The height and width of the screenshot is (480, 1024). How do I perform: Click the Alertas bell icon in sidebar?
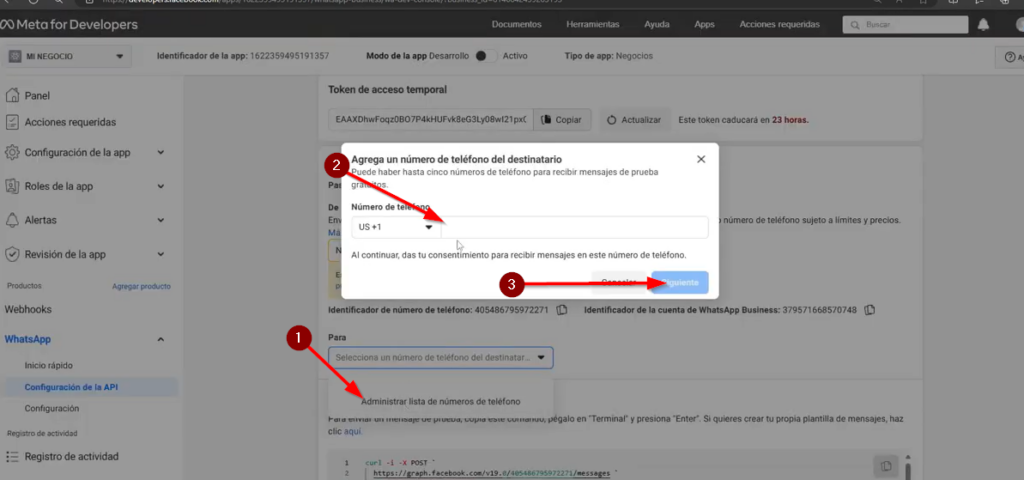pyautogui.click(x=12, y=220)
